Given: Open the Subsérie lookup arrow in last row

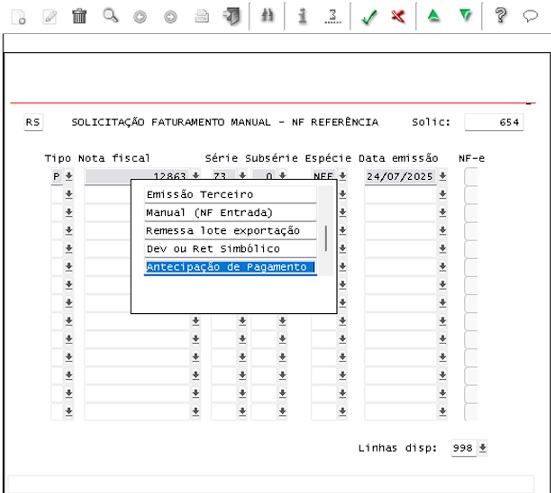Looking at the screenshot, I should tap(282, 411).
